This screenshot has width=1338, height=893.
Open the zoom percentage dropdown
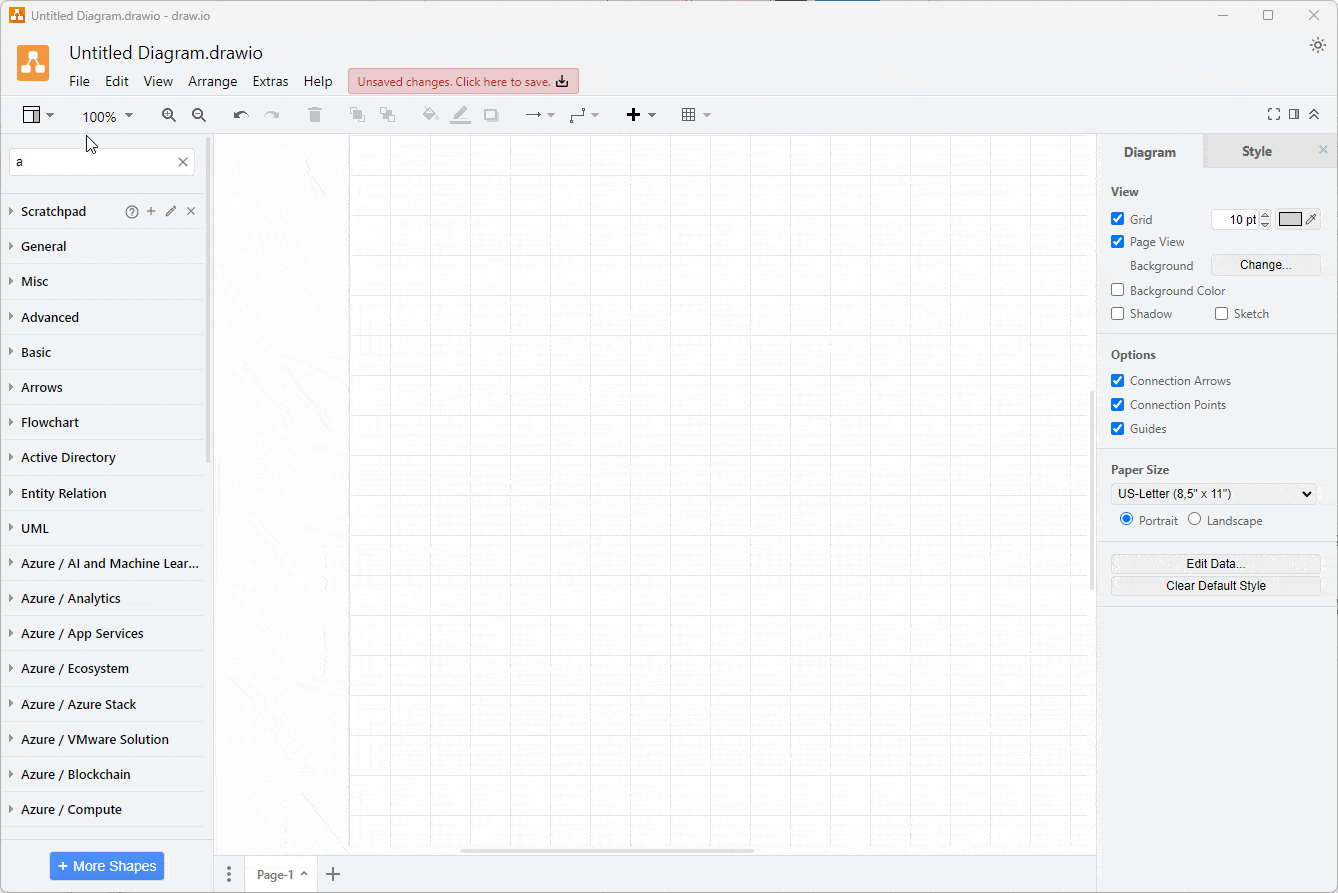107,115
